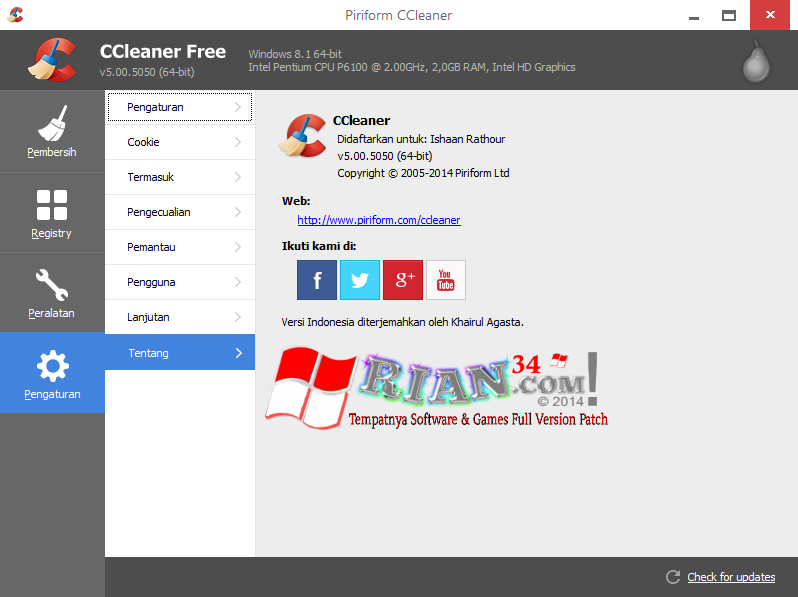This screenshot has width=798, height=597.
Task: Click the Copyright 2005-2014 Piriform Ltd text
Action: tap(423, 173)
